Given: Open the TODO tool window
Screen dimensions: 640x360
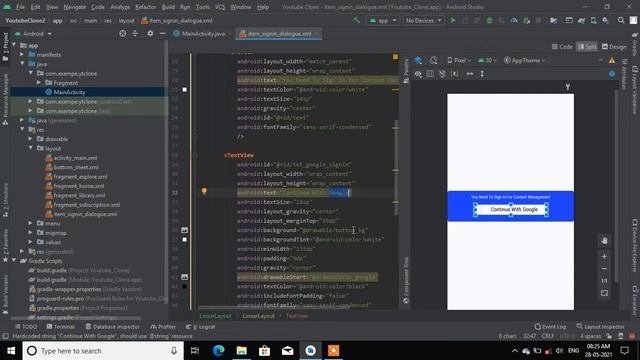Looking at the screenshot, I should click(26, 327).
